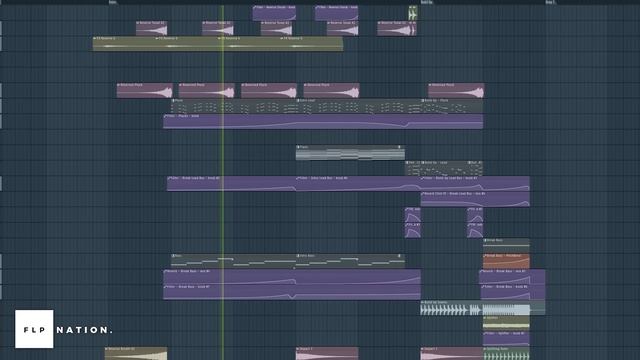Select the long Reverb - Break Bass automation clip
Screen dimensions: 640x360
292,277
